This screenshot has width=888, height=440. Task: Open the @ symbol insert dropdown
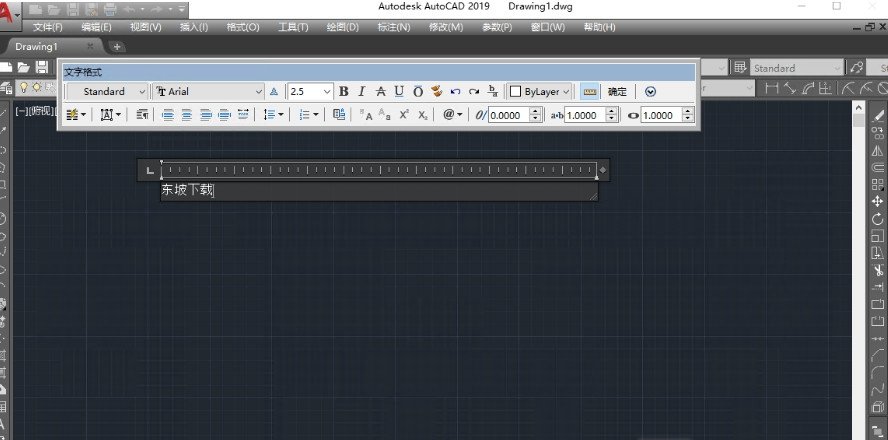[x=452, y=115]
